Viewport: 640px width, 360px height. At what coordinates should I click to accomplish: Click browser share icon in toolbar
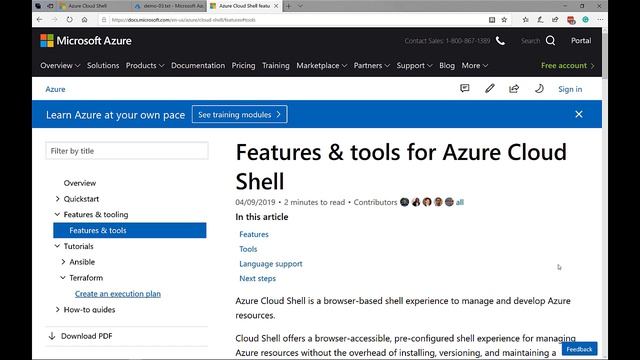pos(555,20)
